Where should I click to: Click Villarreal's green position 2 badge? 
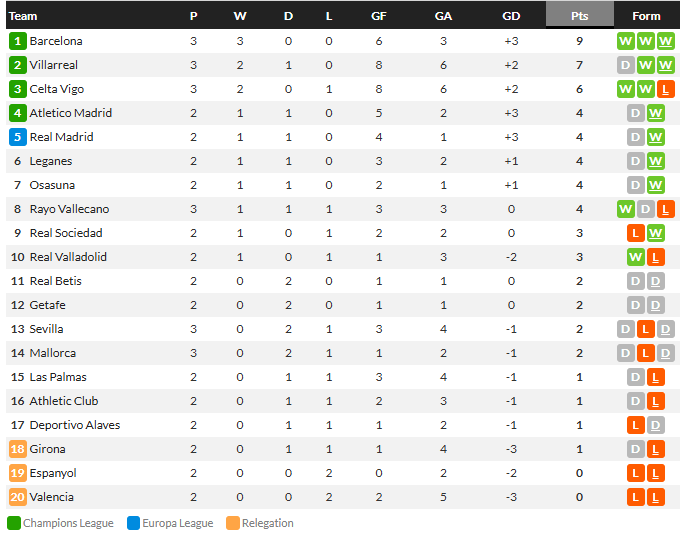(x=17, y=65)
